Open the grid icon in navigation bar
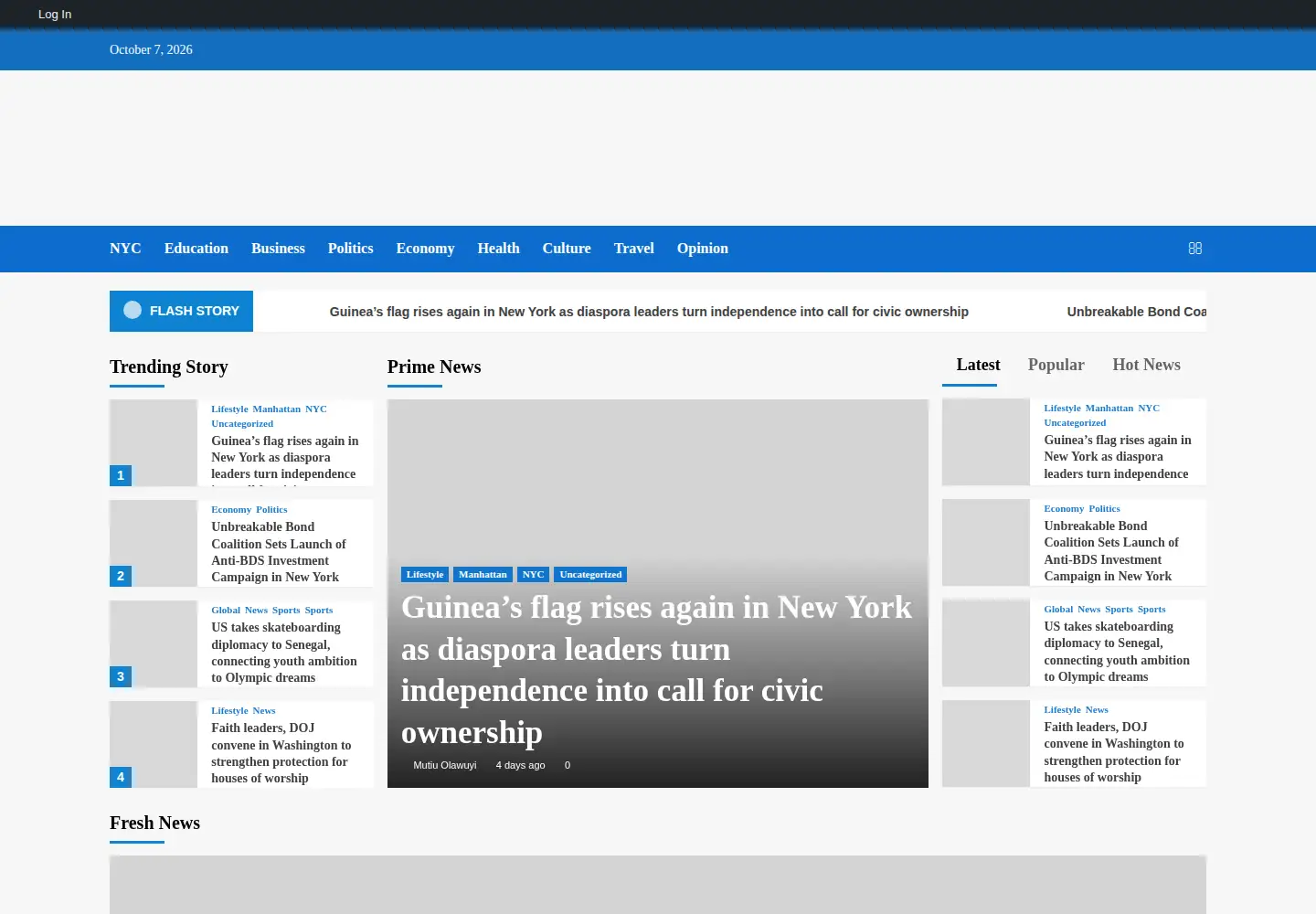Screen dimensions: 1316x914 tap(1194, 249)
